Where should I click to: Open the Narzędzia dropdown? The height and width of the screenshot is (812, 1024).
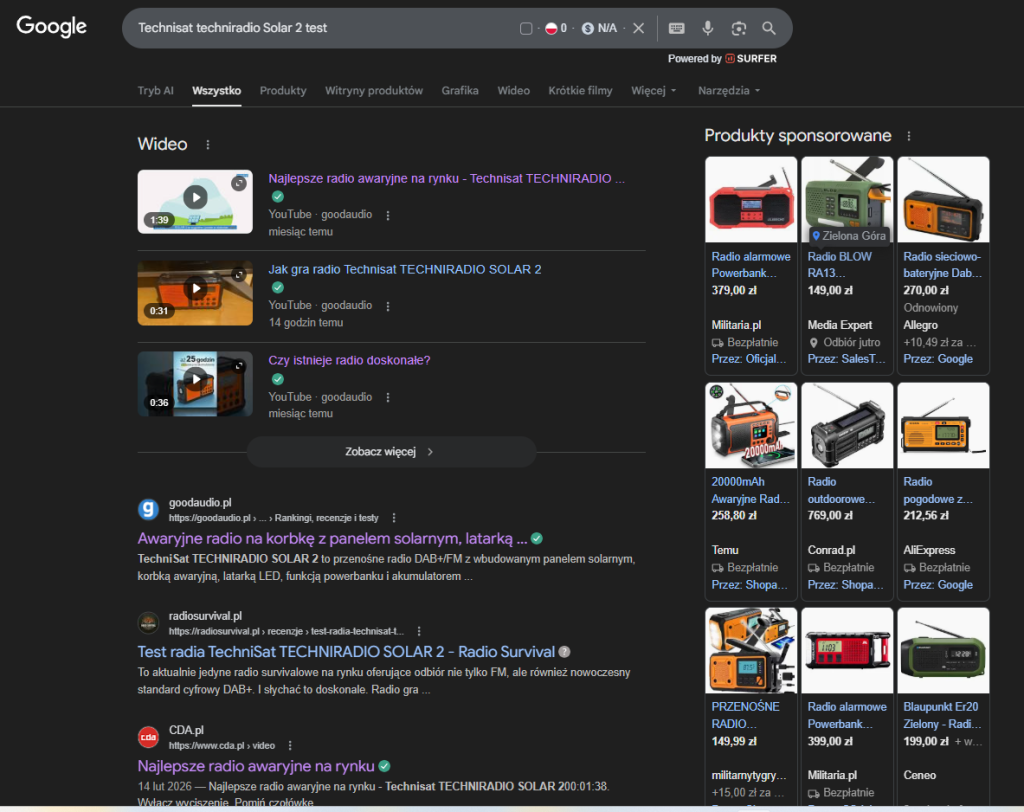728,91
